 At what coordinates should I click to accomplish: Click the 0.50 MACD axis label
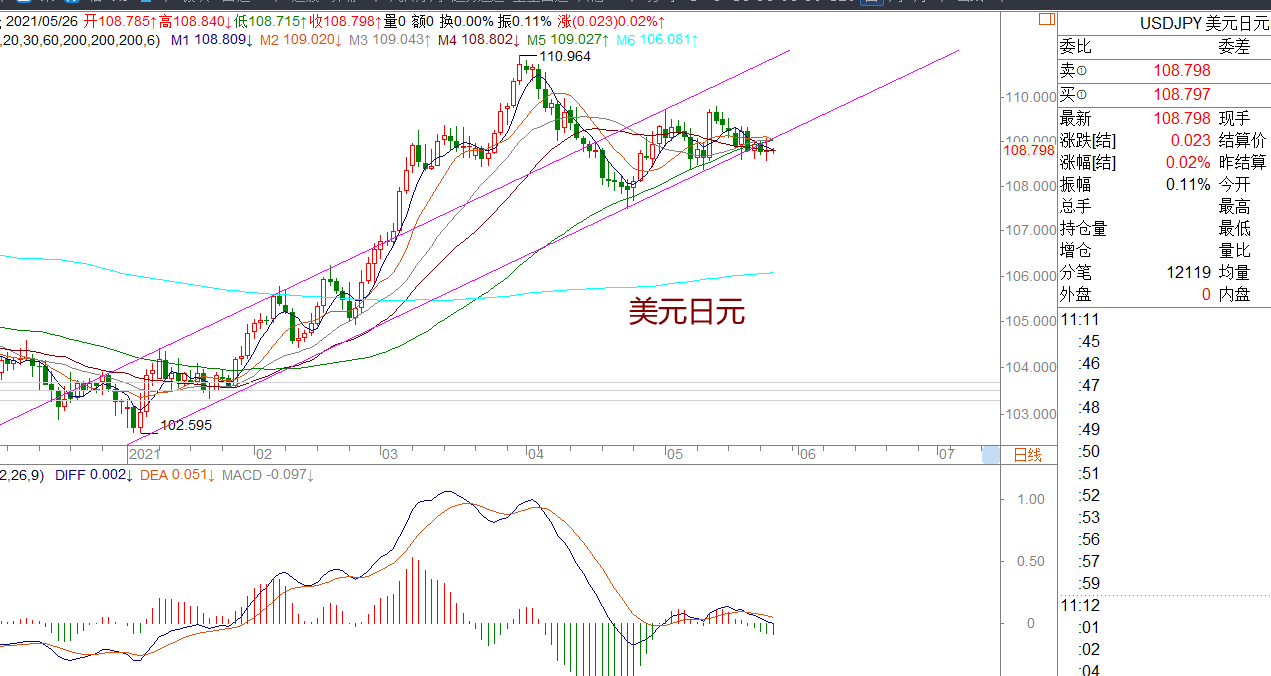(x=1031, y=561)
